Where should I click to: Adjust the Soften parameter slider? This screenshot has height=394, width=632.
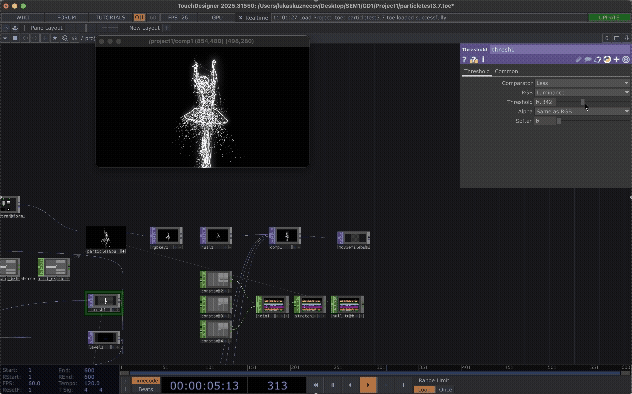click(594, 121)
